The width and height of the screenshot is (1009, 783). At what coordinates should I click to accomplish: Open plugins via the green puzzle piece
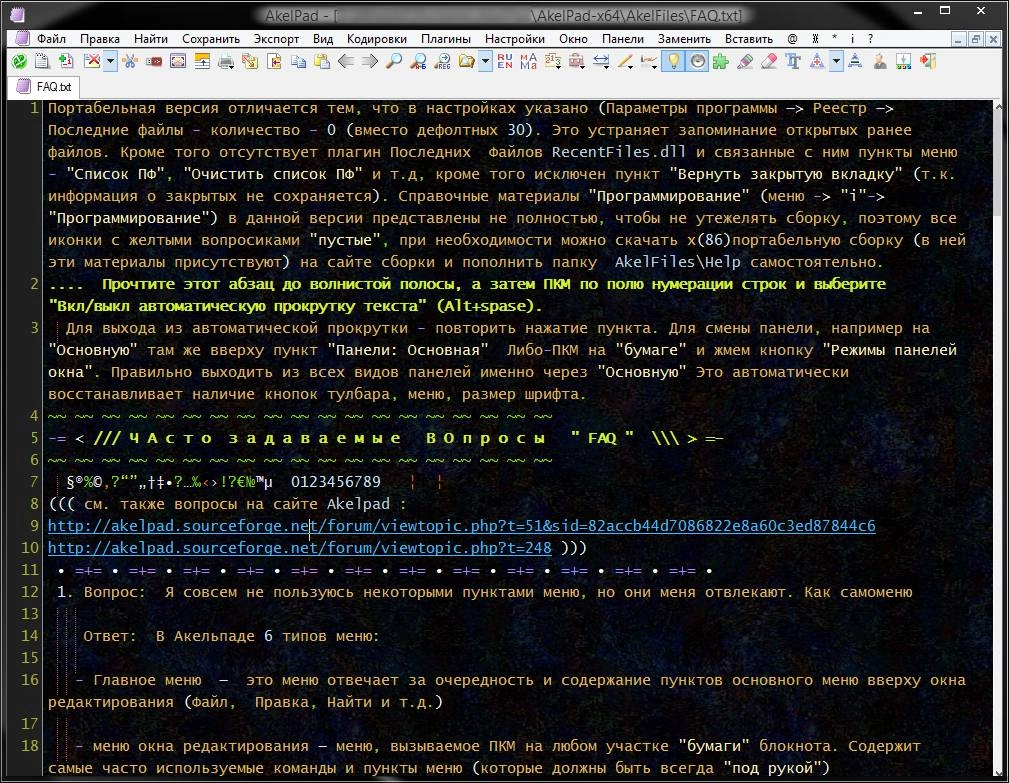[x=721, y=61]
